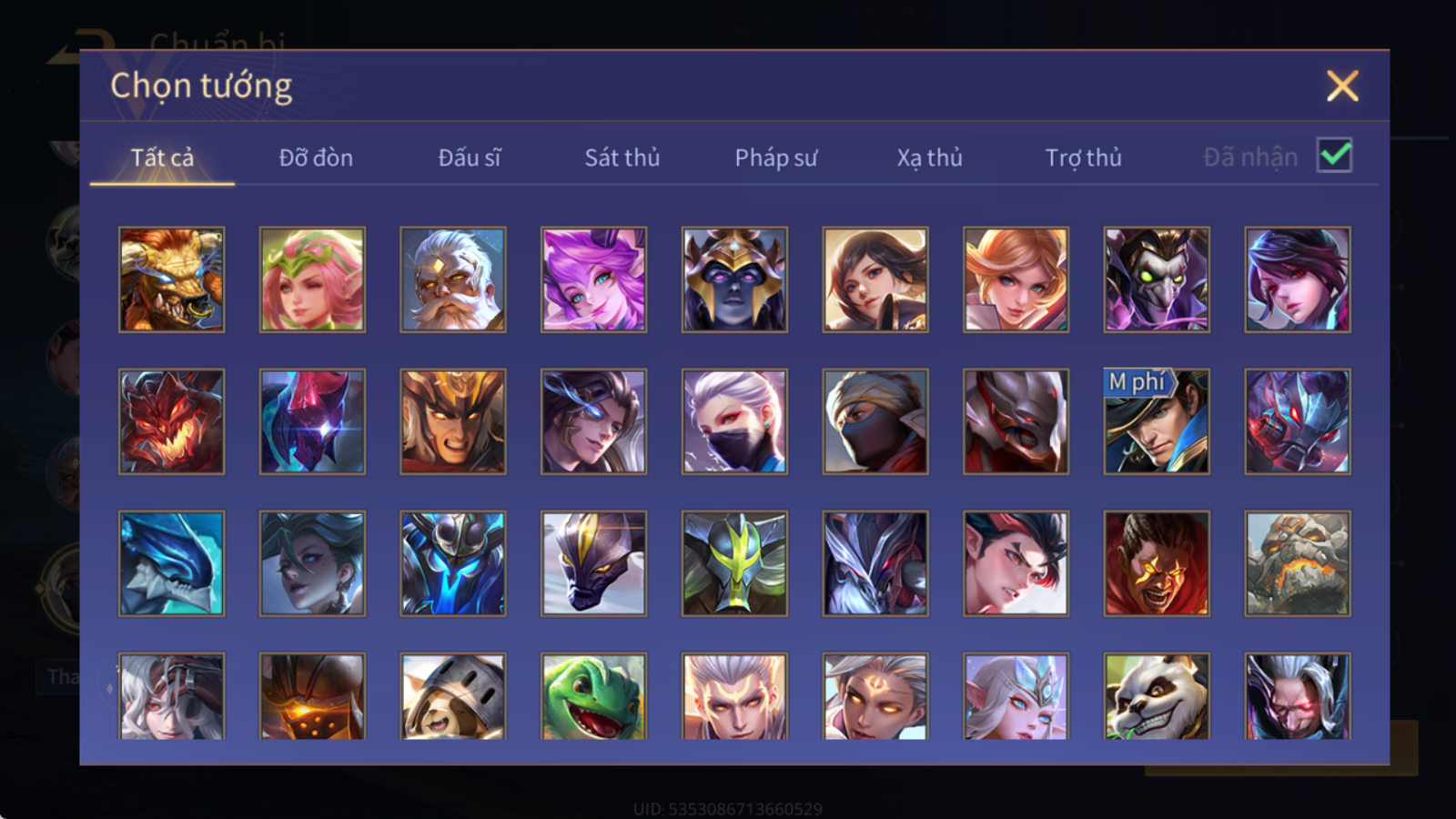Choose the red demon face hero
The width and height of the screenshot is (1456, 819).
pyautogui.click(x=171, y=421)
